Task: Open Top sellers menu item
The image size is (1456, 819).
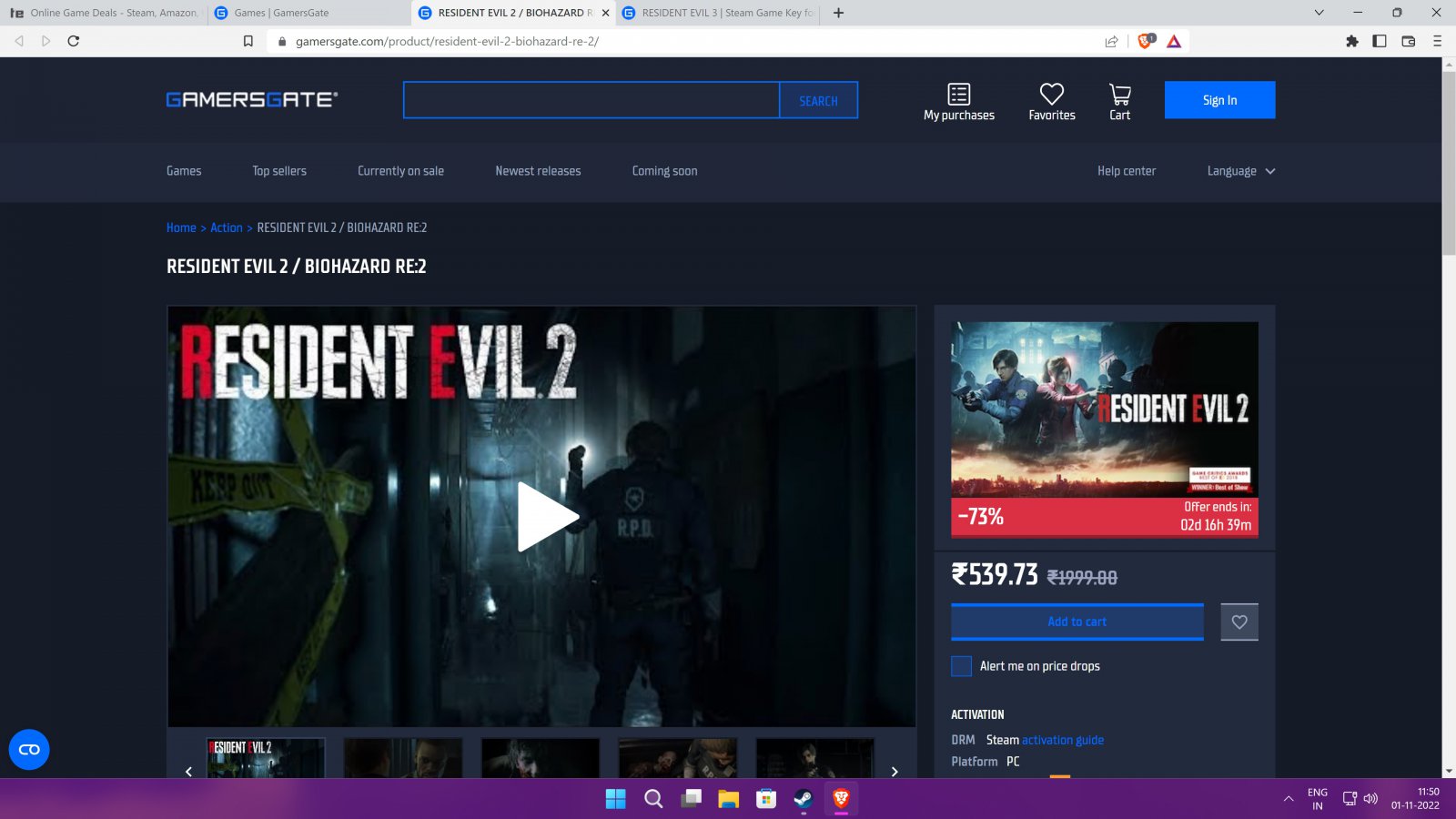Action: tap(279, 171)
